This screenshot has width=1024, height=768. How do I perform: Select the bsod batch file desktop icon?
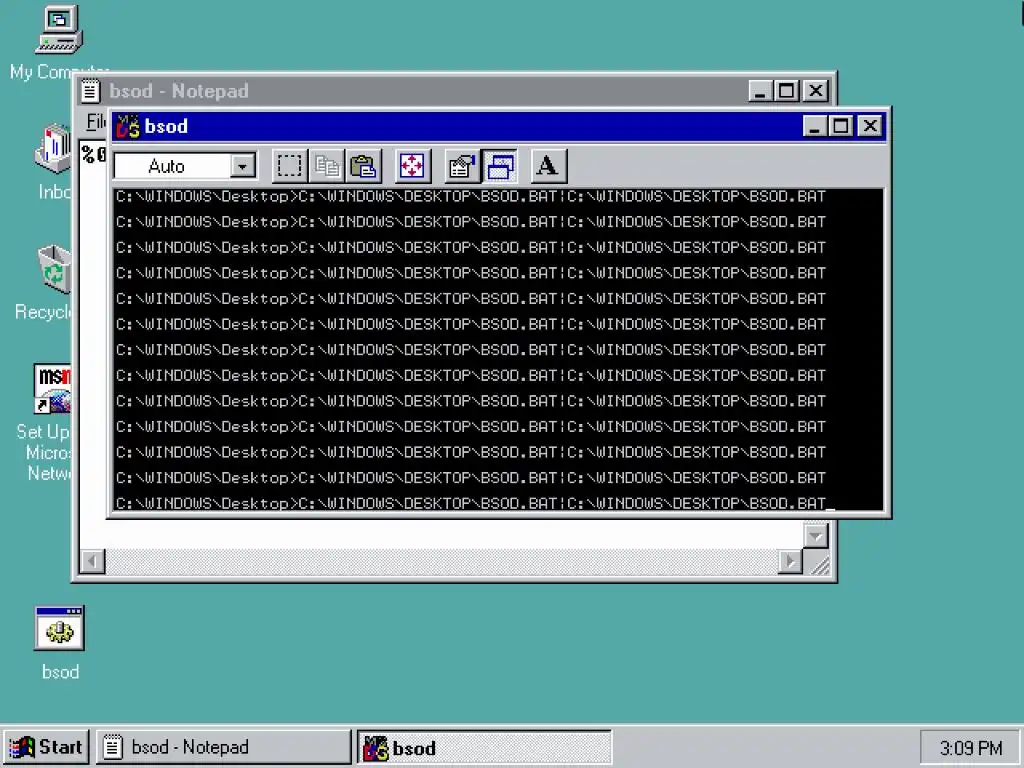[x=59, y=628]
